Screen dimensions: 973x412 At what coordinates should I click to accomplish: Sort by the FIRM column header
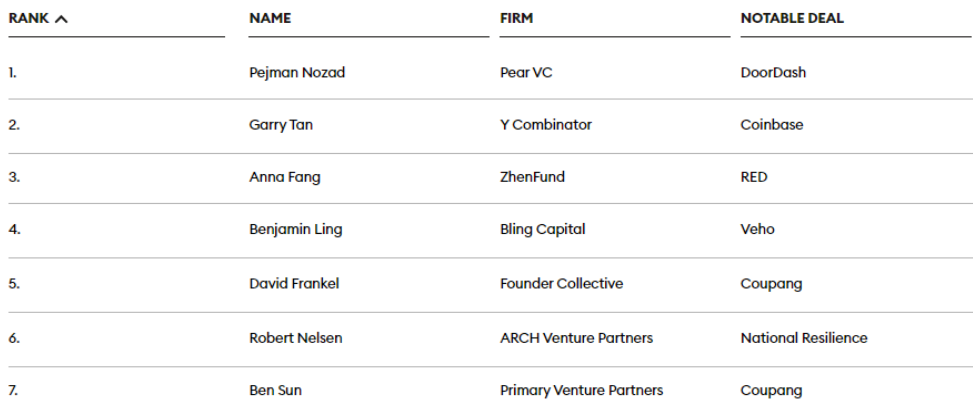pos(516,19)
